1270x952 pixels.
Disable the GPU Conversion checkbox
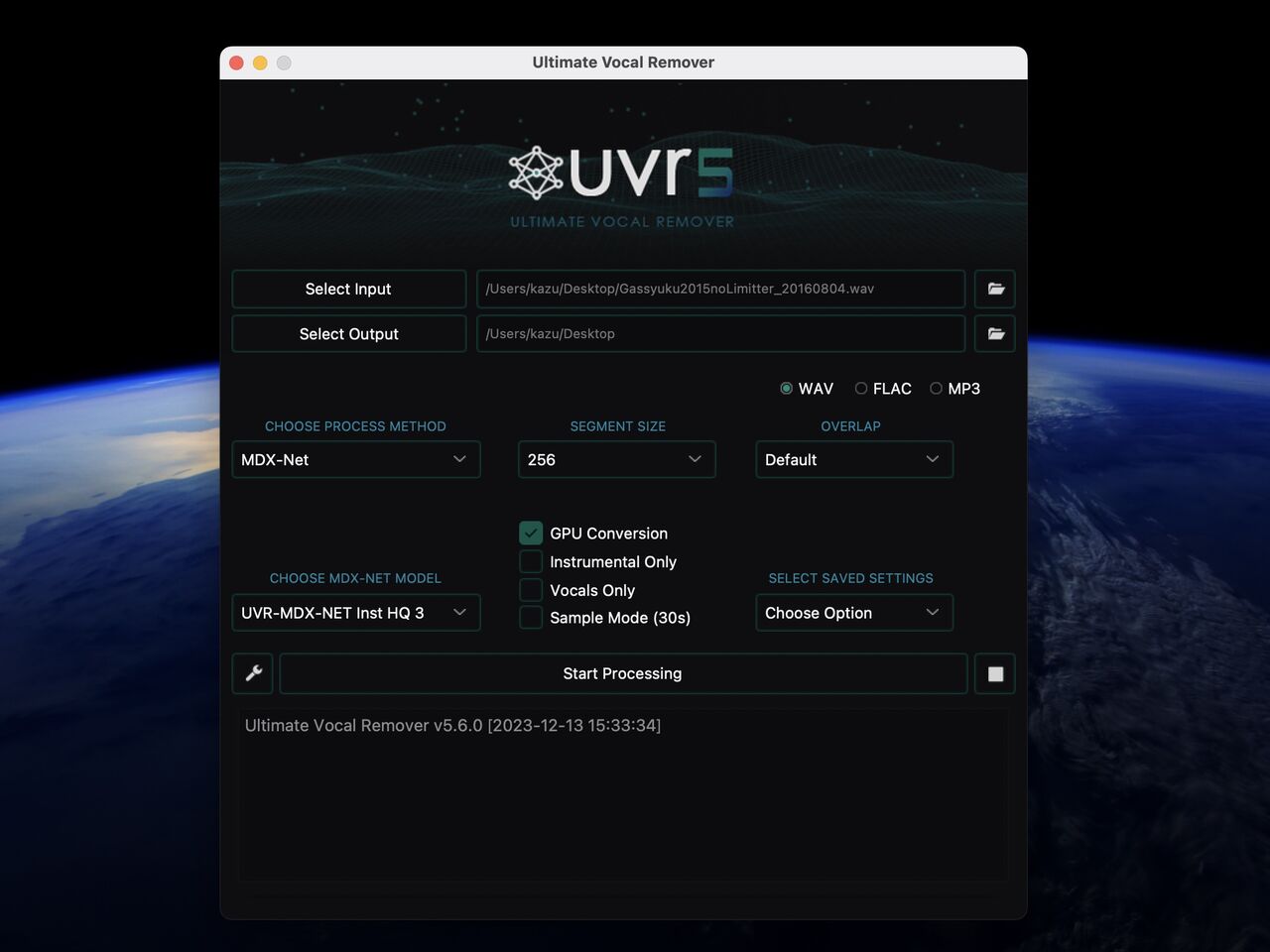point(531,533)
